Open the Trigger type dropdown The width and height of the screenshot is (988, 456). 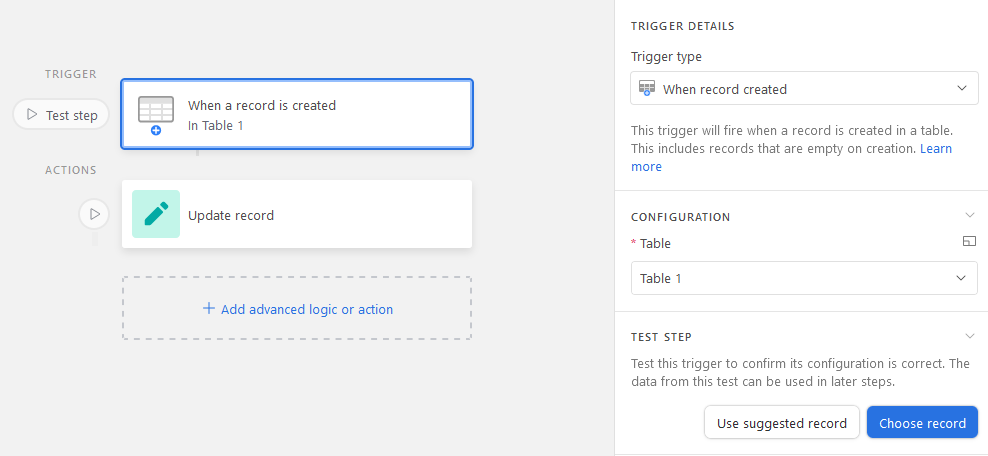pyautogui.click(x=804, y=88)
